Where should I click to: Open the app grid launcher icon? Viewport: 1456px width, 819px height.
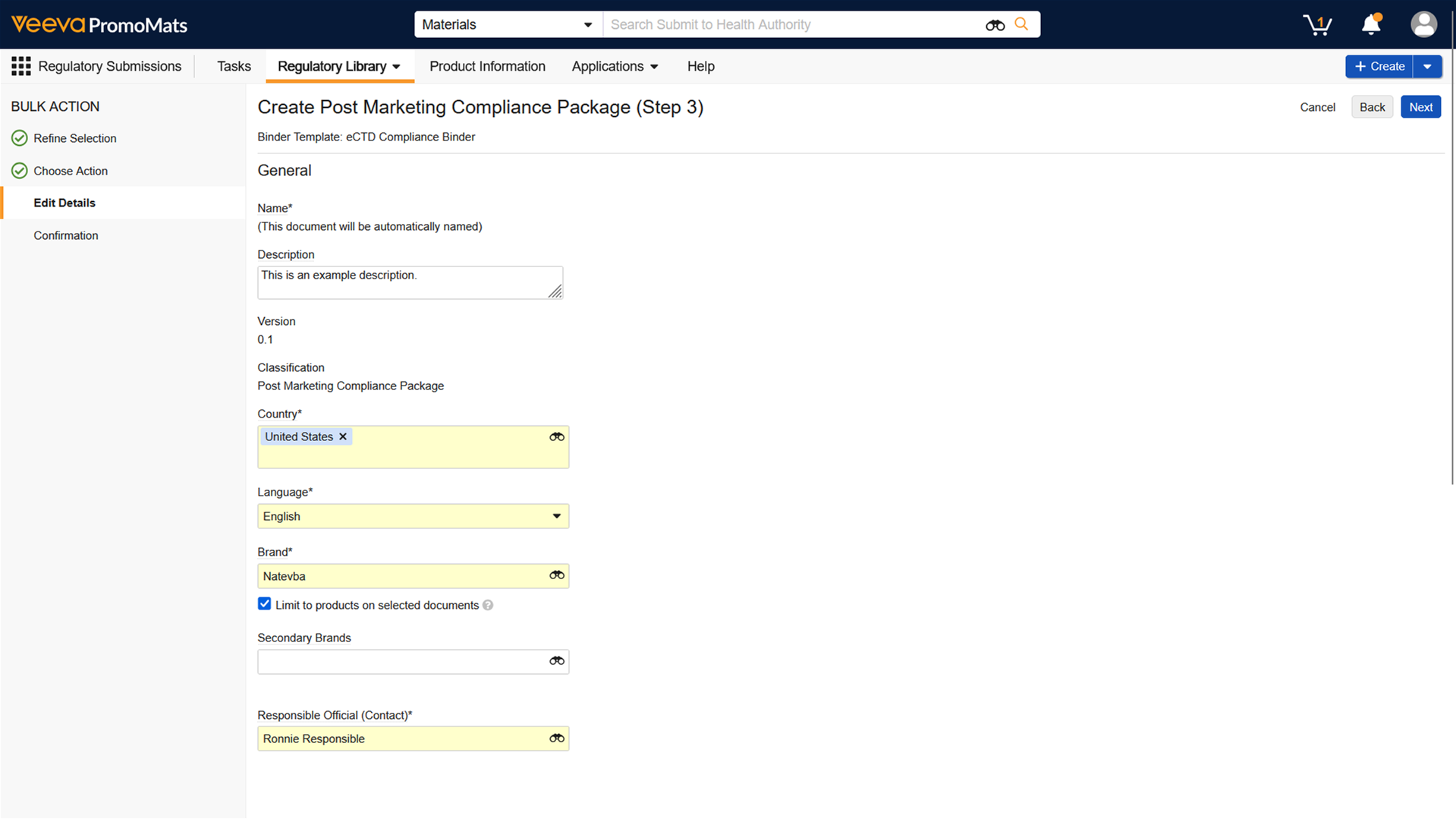(x=20, y=67)
